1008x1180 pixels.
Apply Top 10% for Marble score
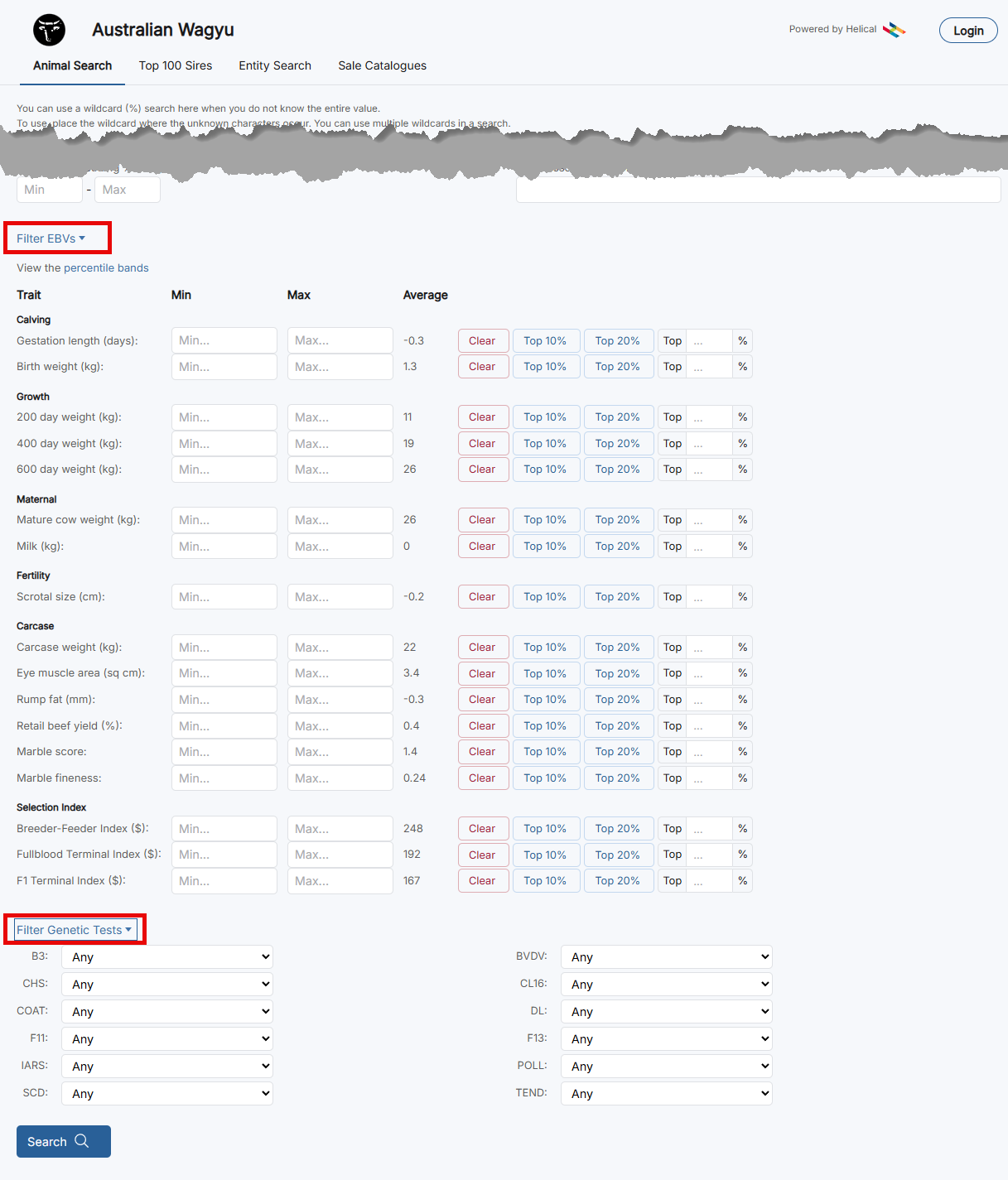pos(545,752)
